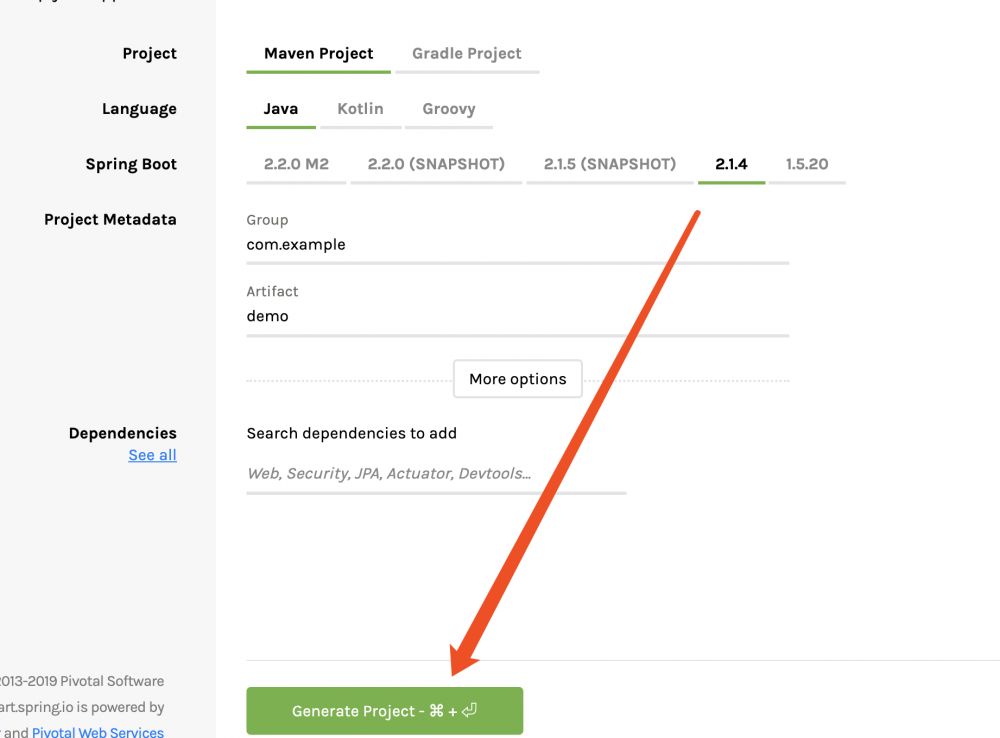Click the dependency search box
The height and width of the screenshot is (738, 1000).
pyautogui.click(x=436, y=474)
